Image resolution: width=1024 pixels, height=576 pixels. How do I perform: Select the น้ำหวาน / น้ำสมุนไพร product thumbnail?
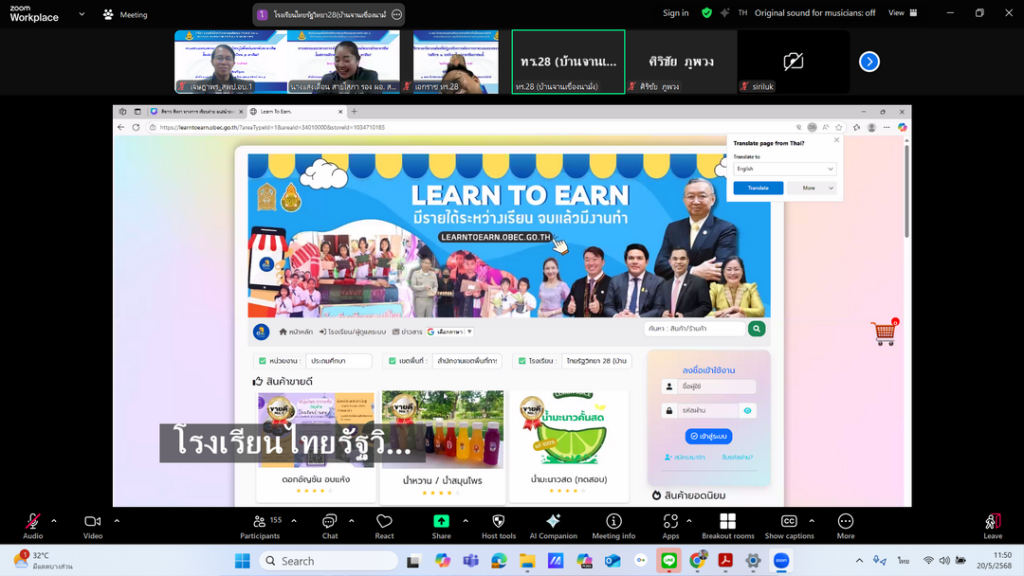(443, 429)
